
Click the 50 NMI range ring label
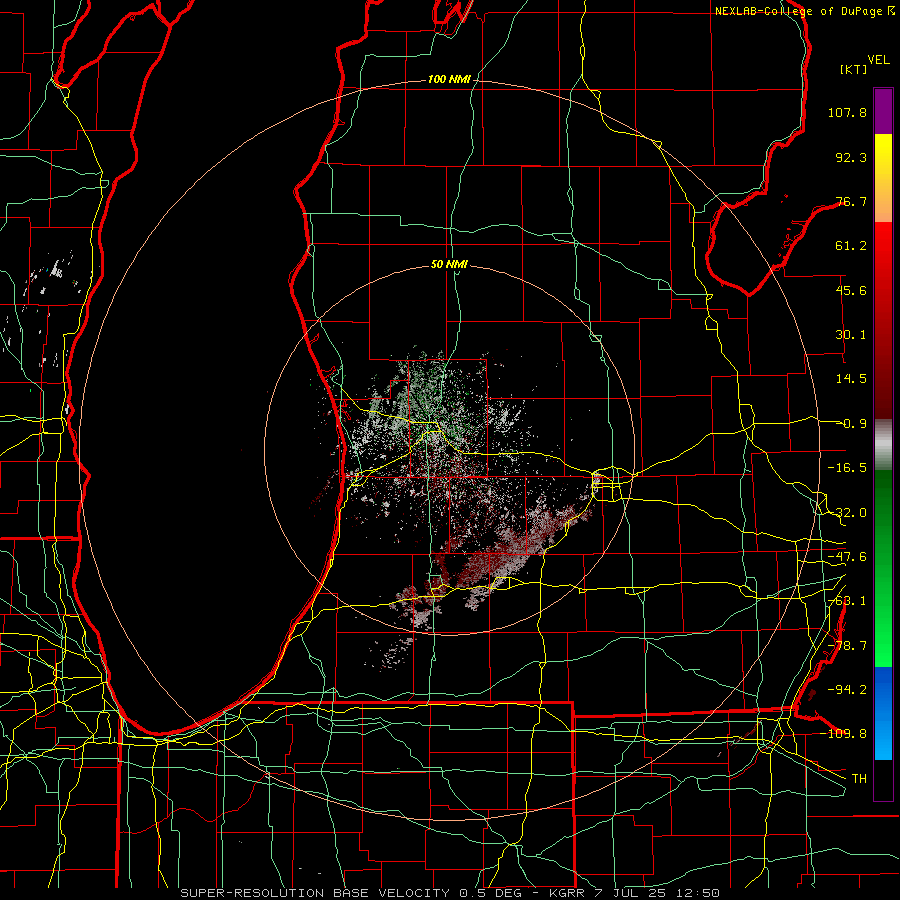(449, 265)
